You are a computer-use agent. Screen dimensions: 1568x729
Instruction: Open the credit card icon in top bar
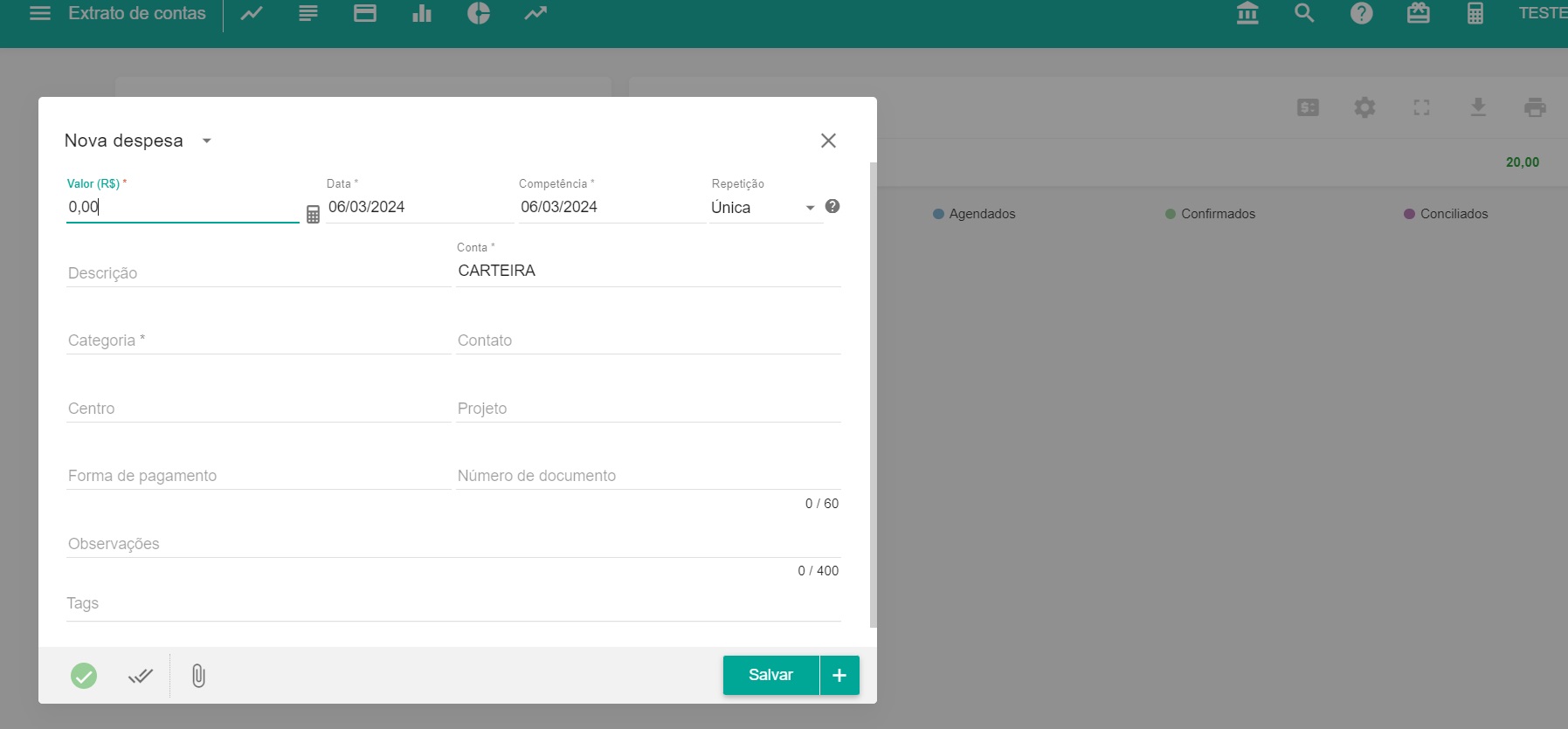coord(365,13)
